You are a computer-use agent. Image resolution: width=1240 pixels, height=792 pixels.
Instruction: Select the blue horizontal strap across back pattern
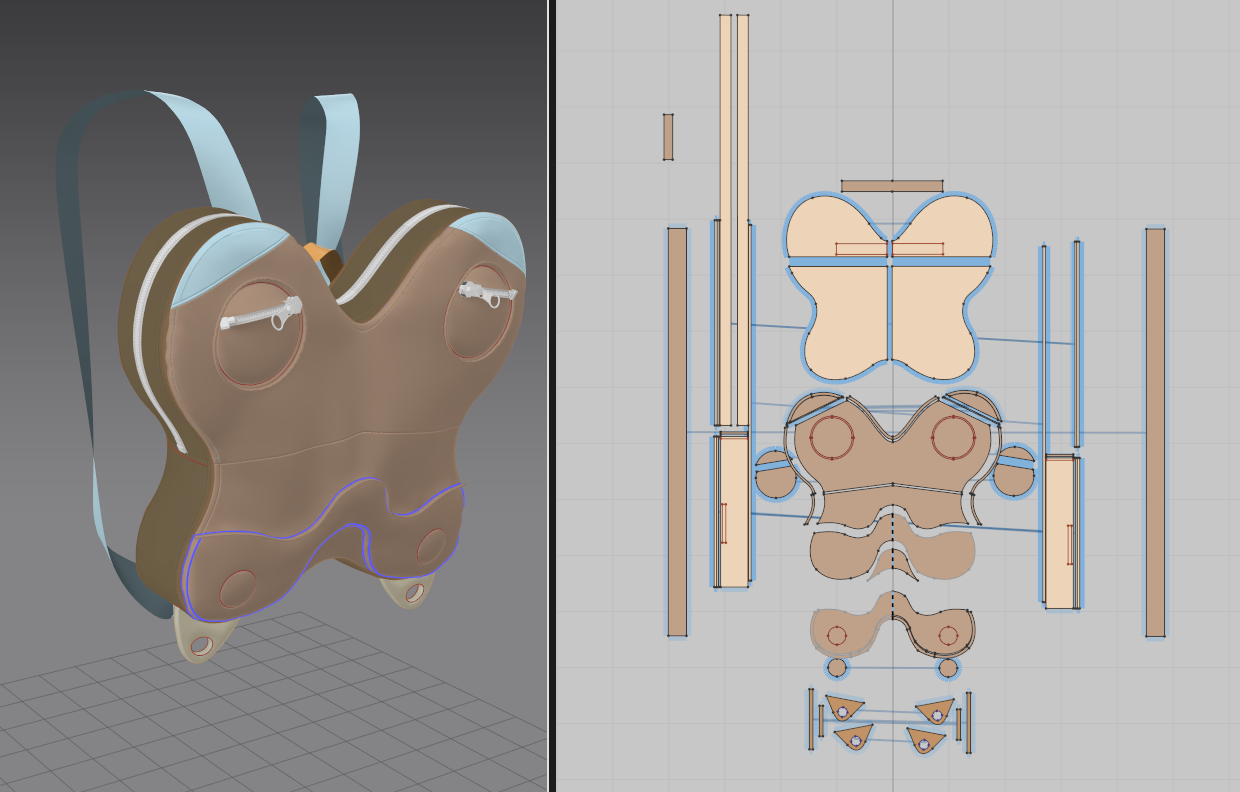(890, 262)
